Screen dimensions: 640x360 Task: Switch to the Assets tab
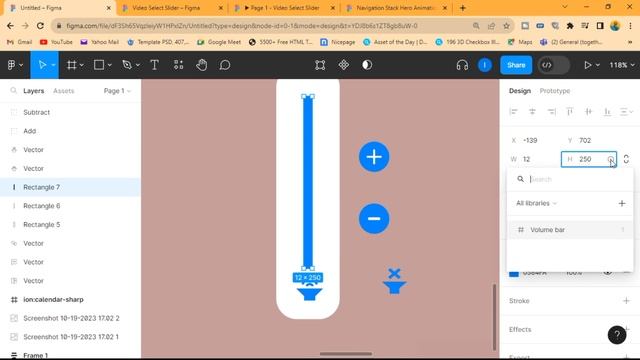pos(64,91)
